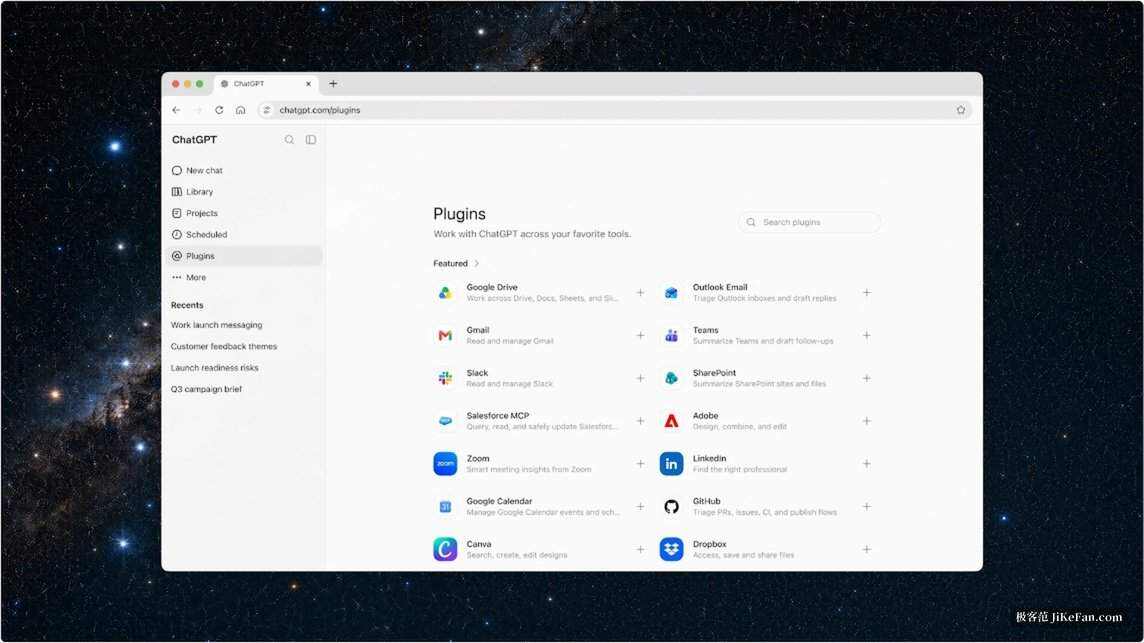Select Plugins in sidebar
This screenshot has height=643, width=1144.
point(245,256)
